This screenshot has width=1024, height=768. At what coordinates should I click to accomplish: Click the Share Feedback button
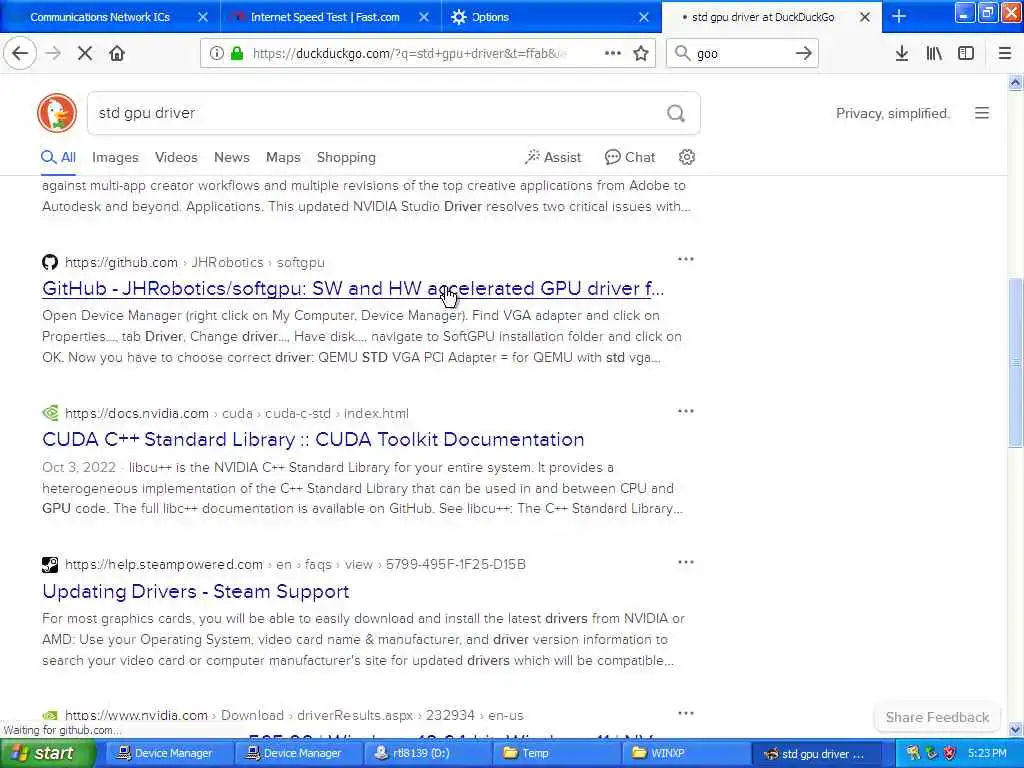pos(937,717)
